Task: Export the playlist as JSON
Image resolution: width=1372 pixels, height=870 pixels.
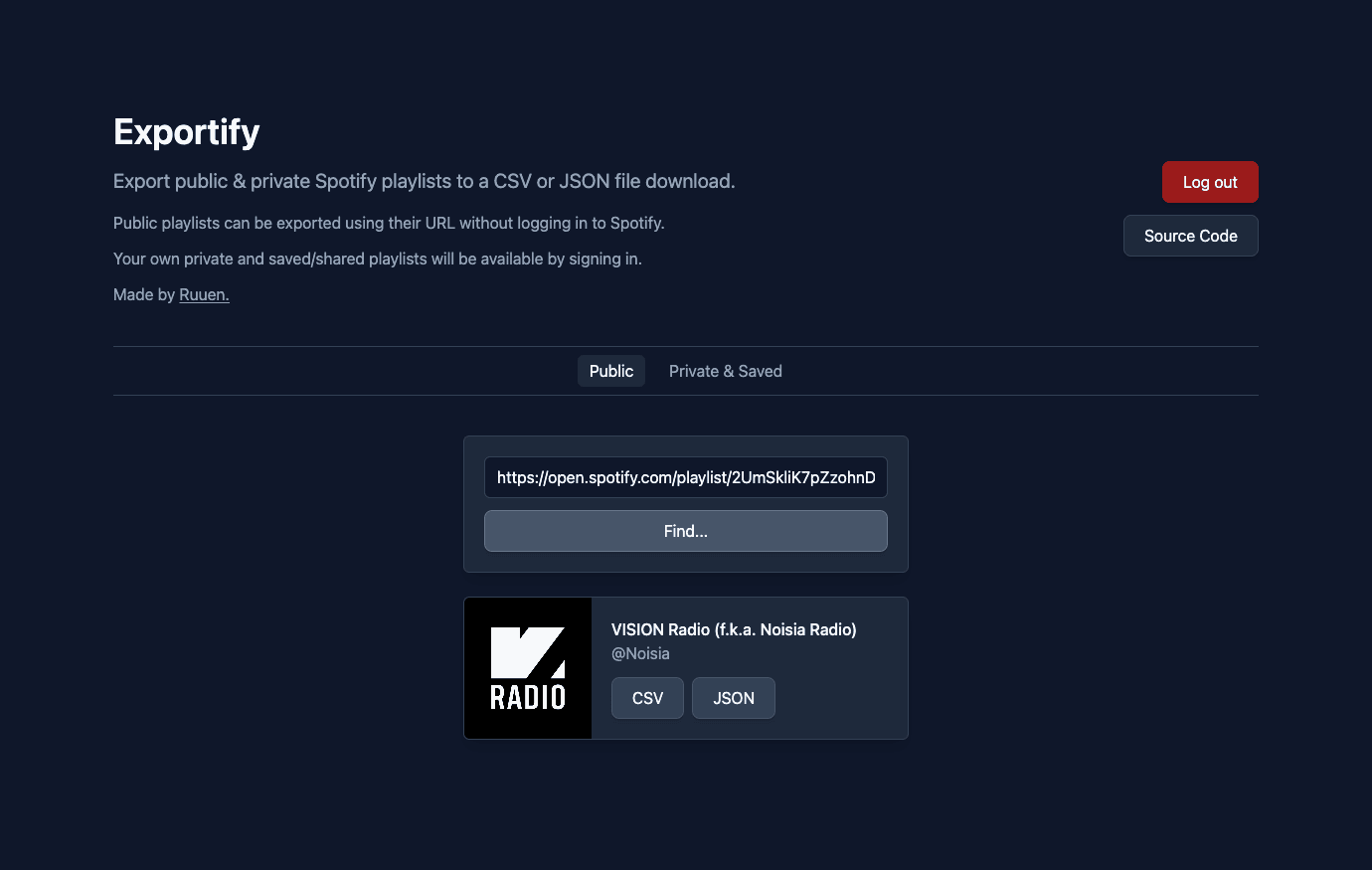Action: (x=734, y=698)
